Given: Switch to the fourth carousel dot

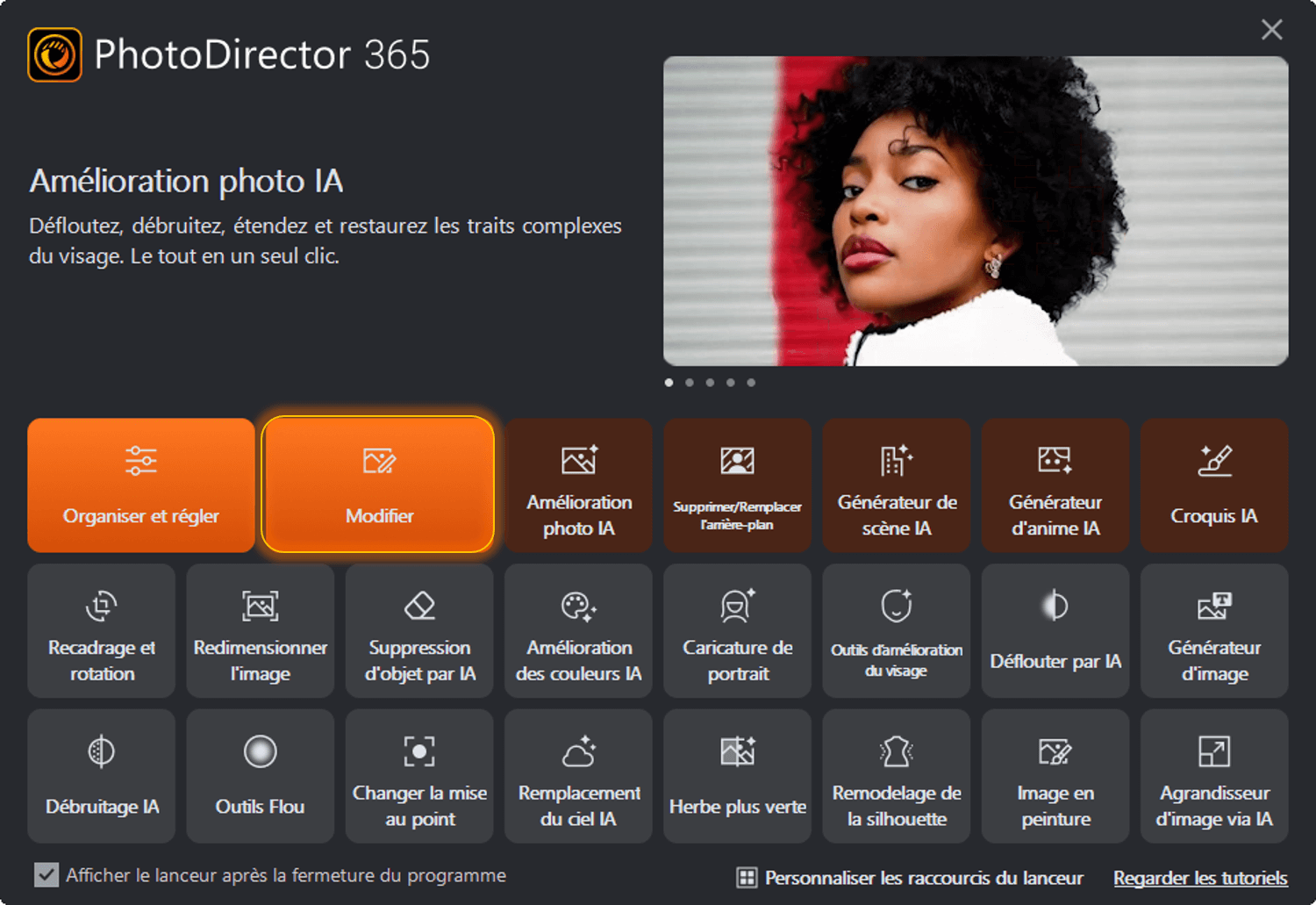Looking at the screenshot, I should [x=731, y=383].
